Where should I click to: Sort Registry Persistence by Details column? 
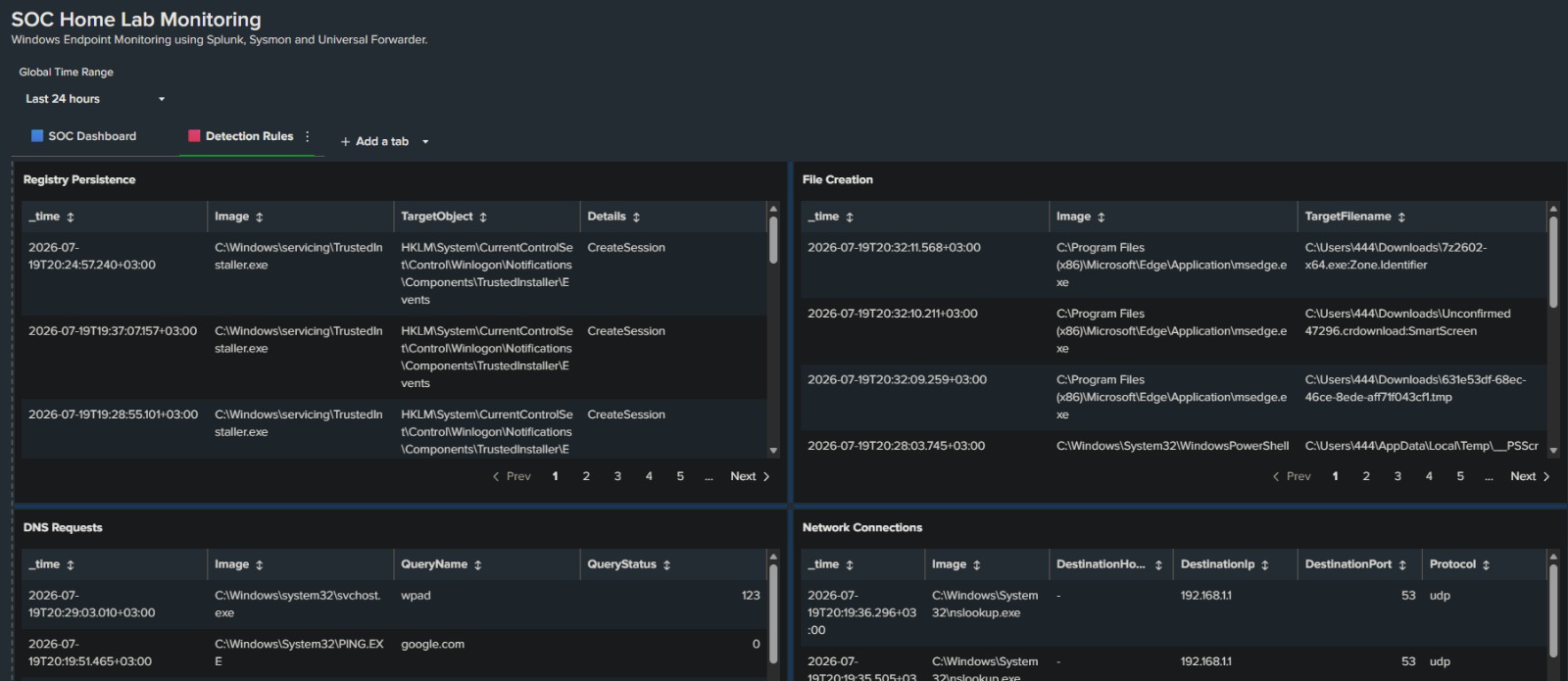coord(613,217)
